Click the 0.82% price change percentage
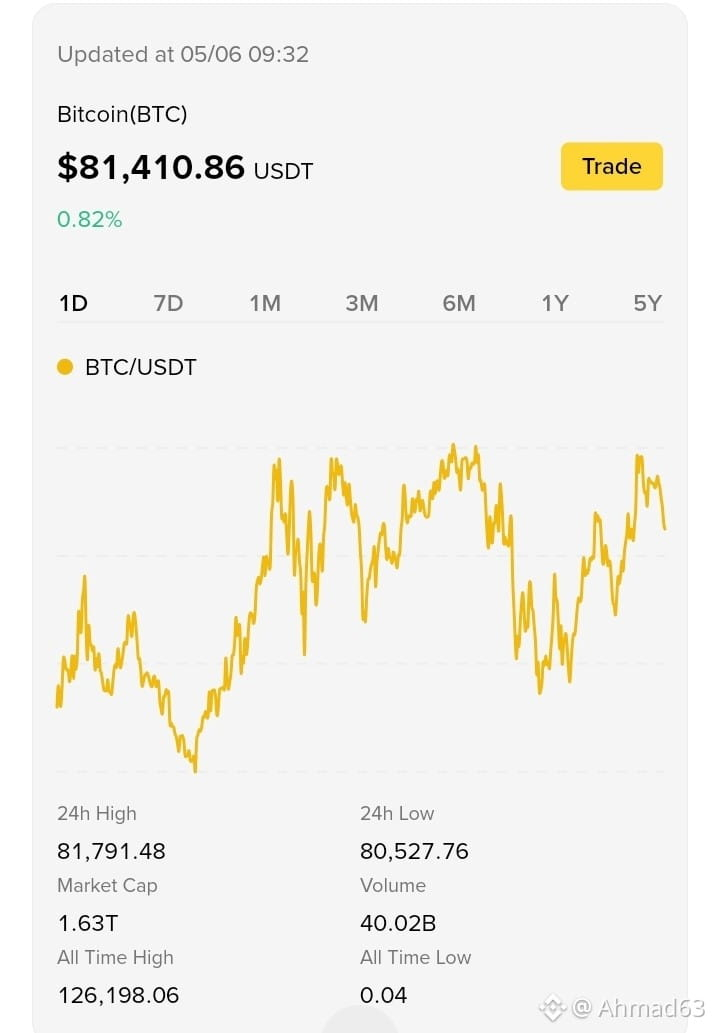 [90, 219]
